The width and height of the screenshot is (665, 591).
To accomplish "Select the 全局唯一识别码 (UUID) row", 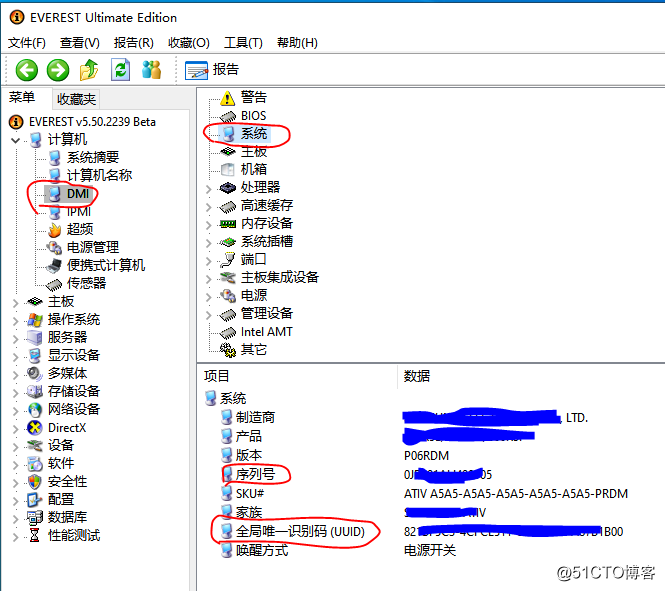I will tap(300, 531).
